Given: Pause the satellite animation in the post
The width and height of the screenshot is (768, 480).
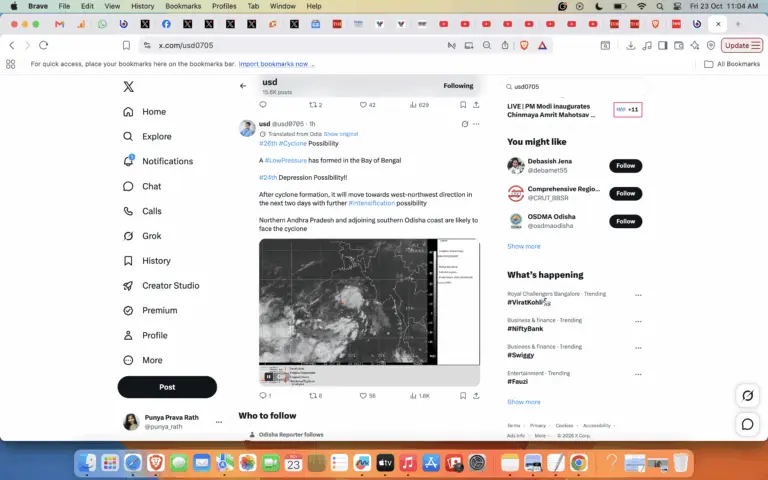Looking at the screenshot, I should [268, 377].
